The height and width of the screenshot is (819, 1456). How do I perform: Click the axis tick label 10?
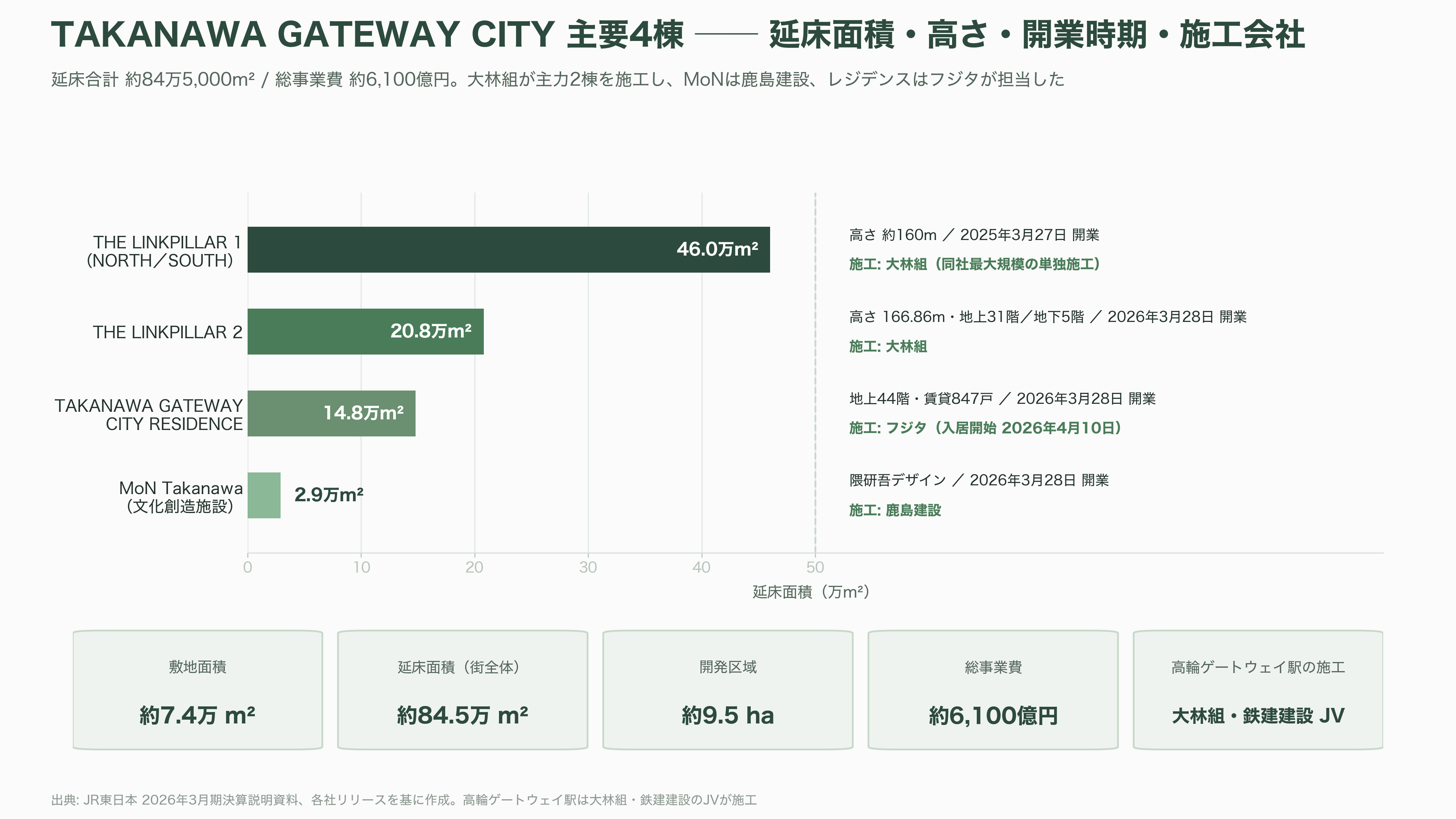pos(361,567)
